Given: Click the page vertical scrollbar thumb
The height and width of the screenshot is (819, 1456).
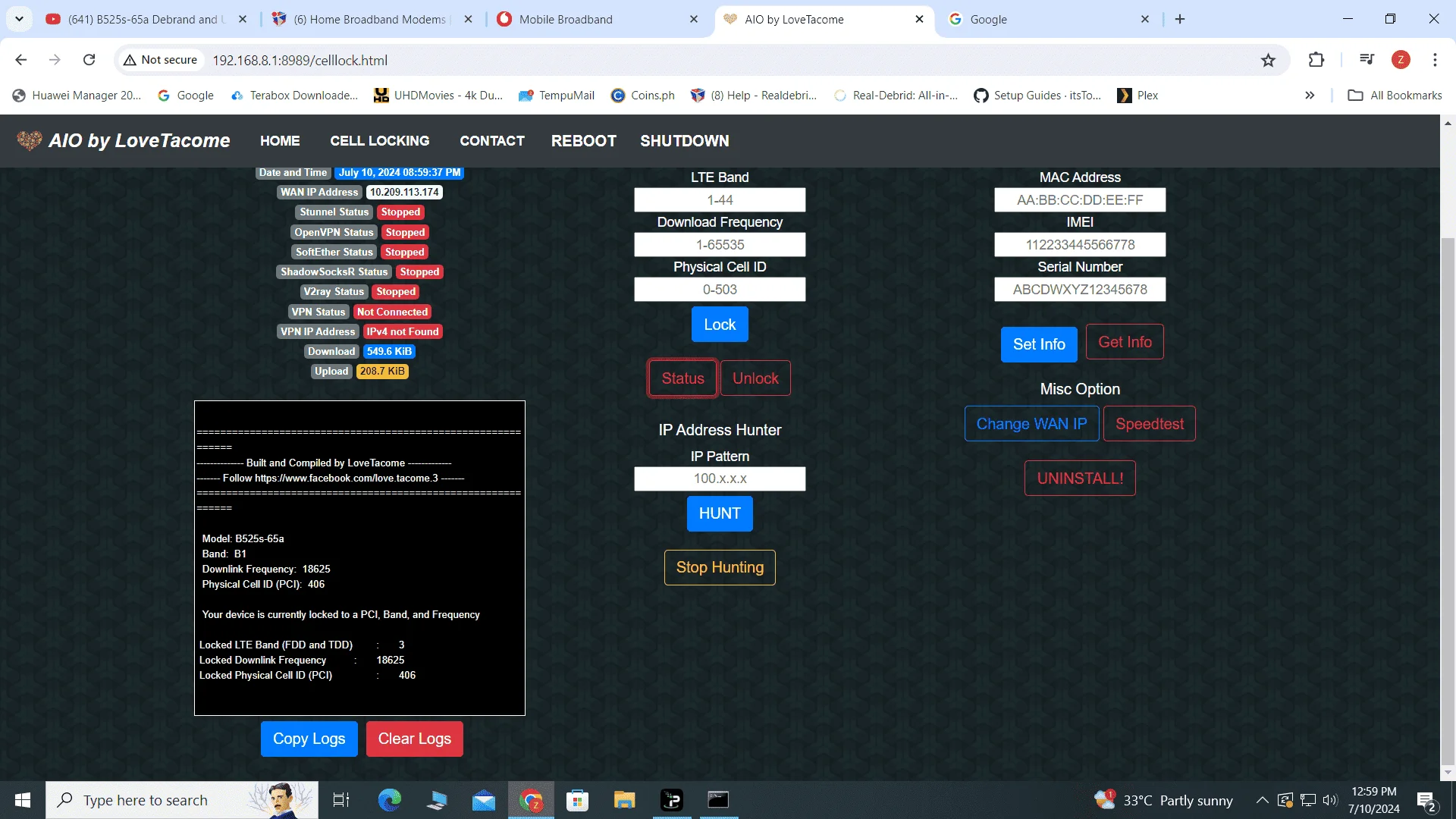Looking at the screenshot, I should (x=1448, y=500).
